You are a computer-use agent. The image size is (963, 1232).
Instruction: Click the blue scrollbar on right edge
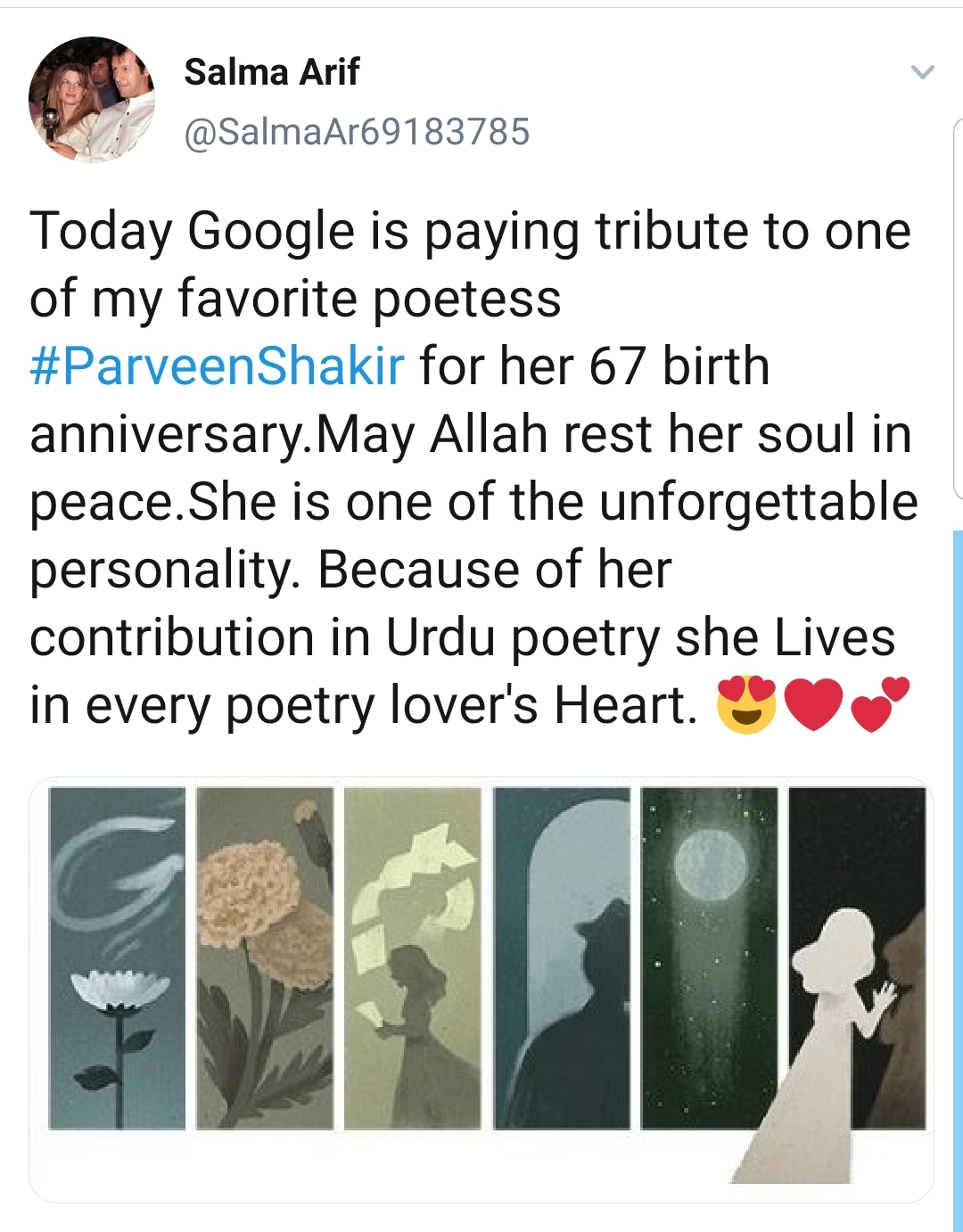coord(958,881)
